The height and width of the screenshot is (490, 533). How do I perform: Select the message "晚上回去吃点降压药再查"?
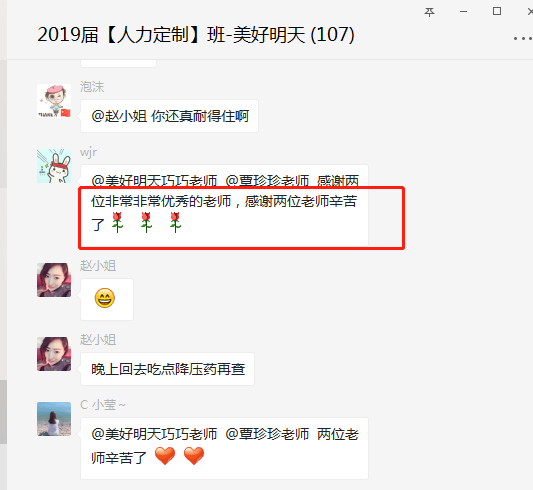[x=167, y=369]
